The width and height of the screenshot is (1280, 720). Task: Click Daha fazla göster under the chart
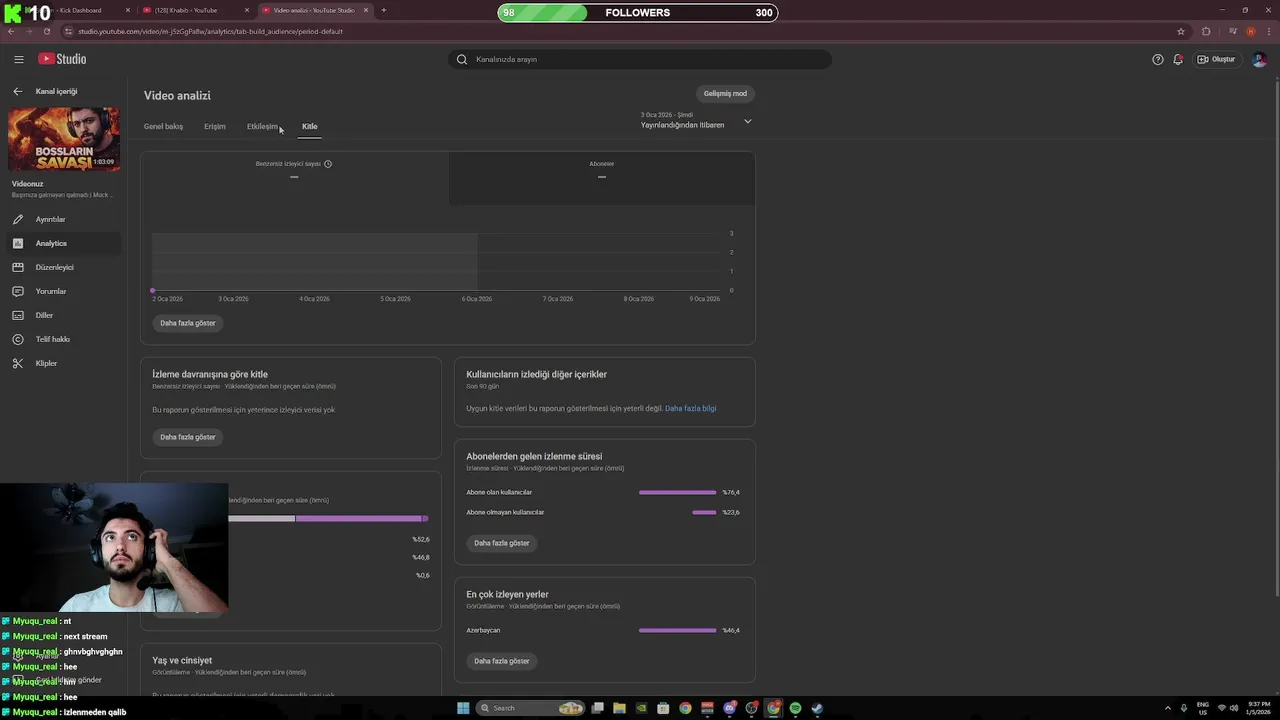[x=188, y=323]
